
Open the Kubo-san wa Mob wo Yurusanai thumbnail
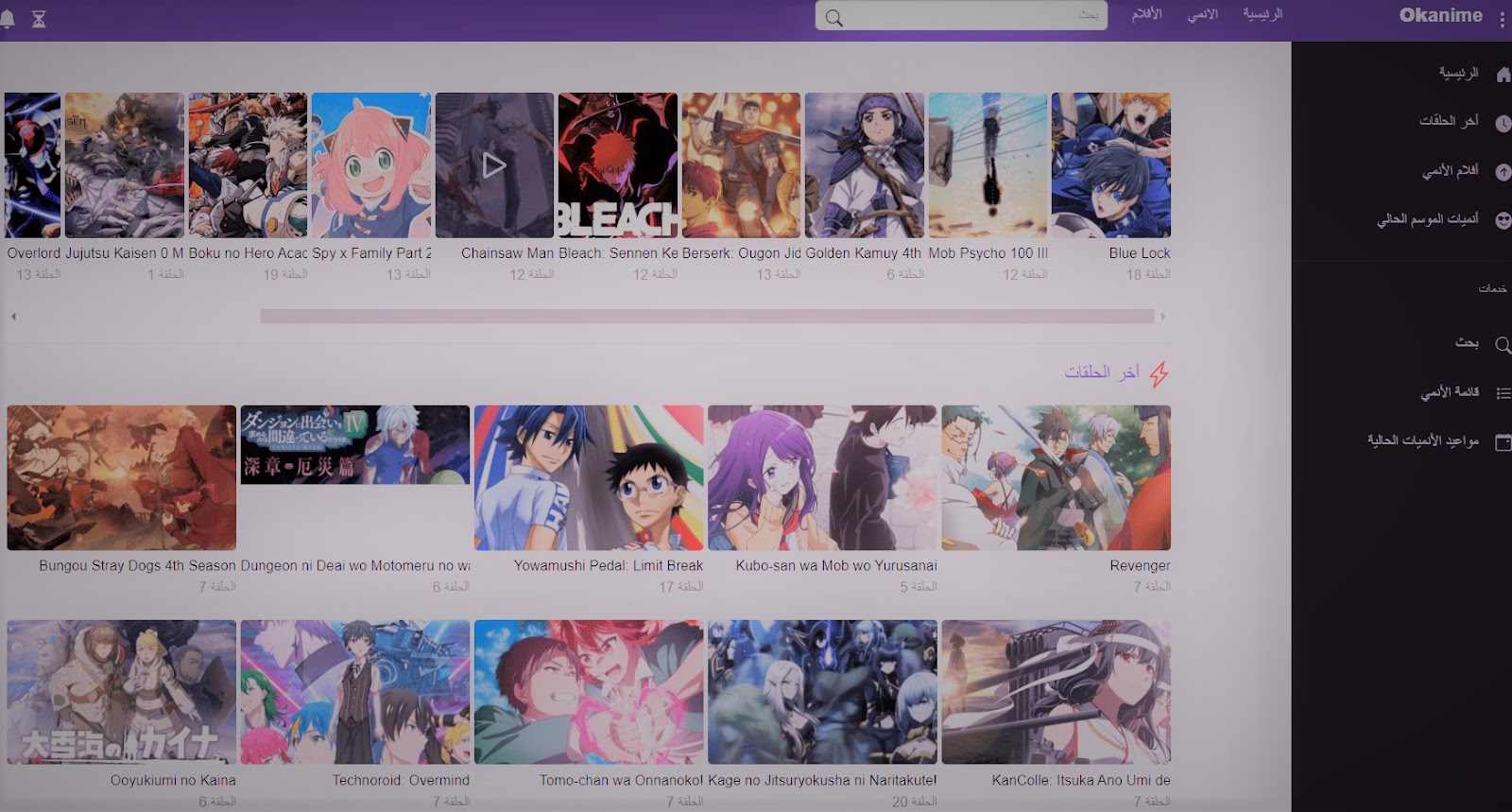(822, 478)
